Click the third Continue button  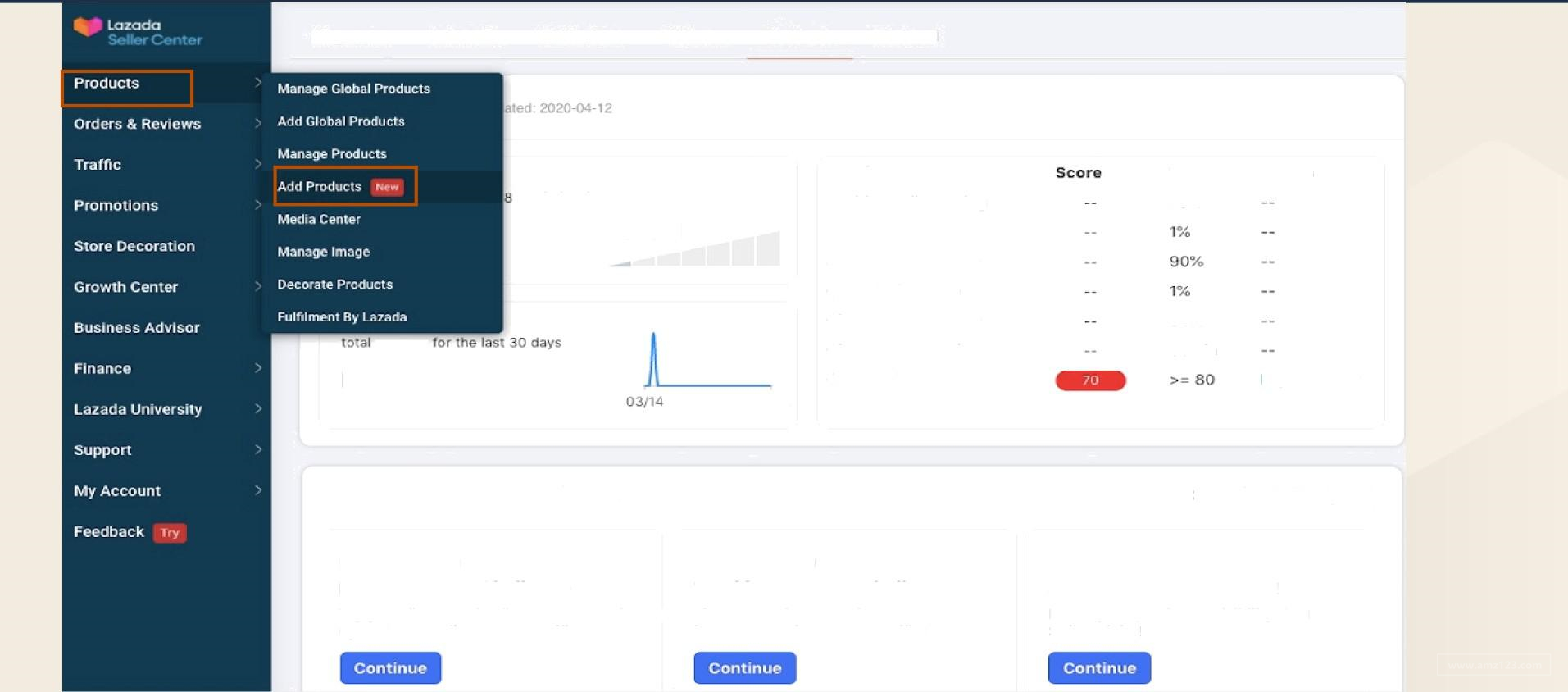pyautogui.click(x=1099, y=668)
